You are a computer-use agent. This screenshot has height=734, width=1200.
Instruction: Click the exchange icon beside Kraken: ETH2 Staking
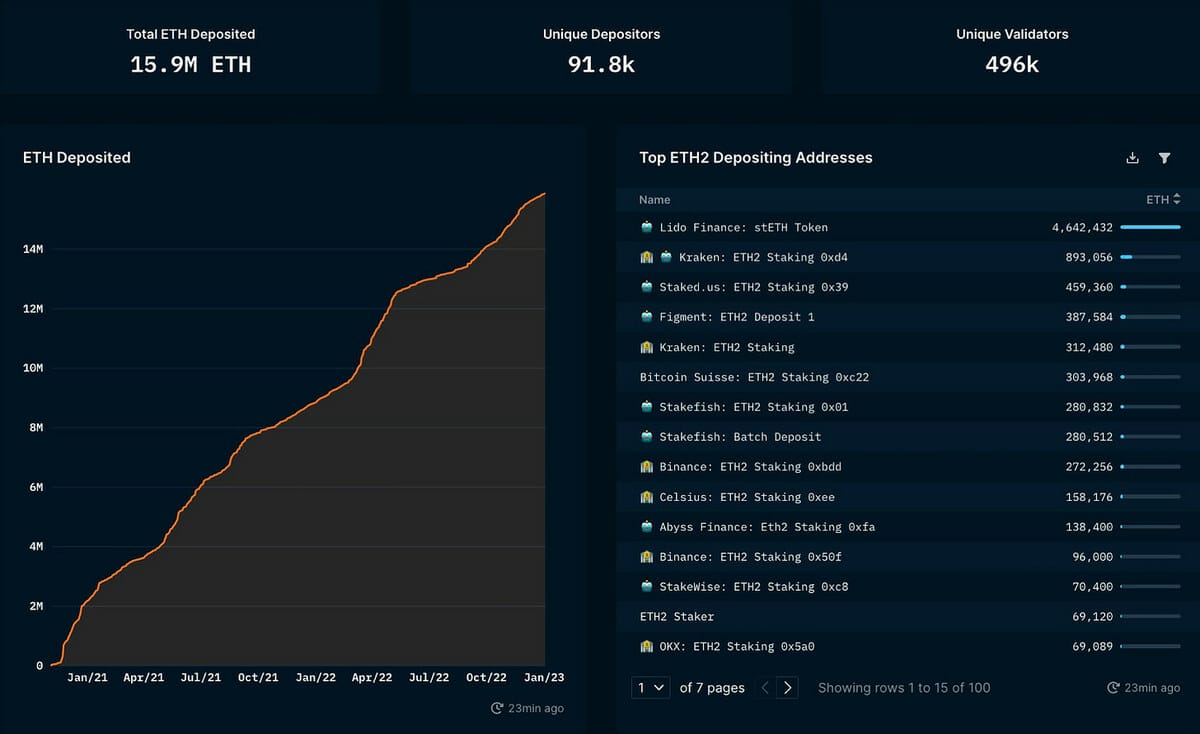pos(646,347)
